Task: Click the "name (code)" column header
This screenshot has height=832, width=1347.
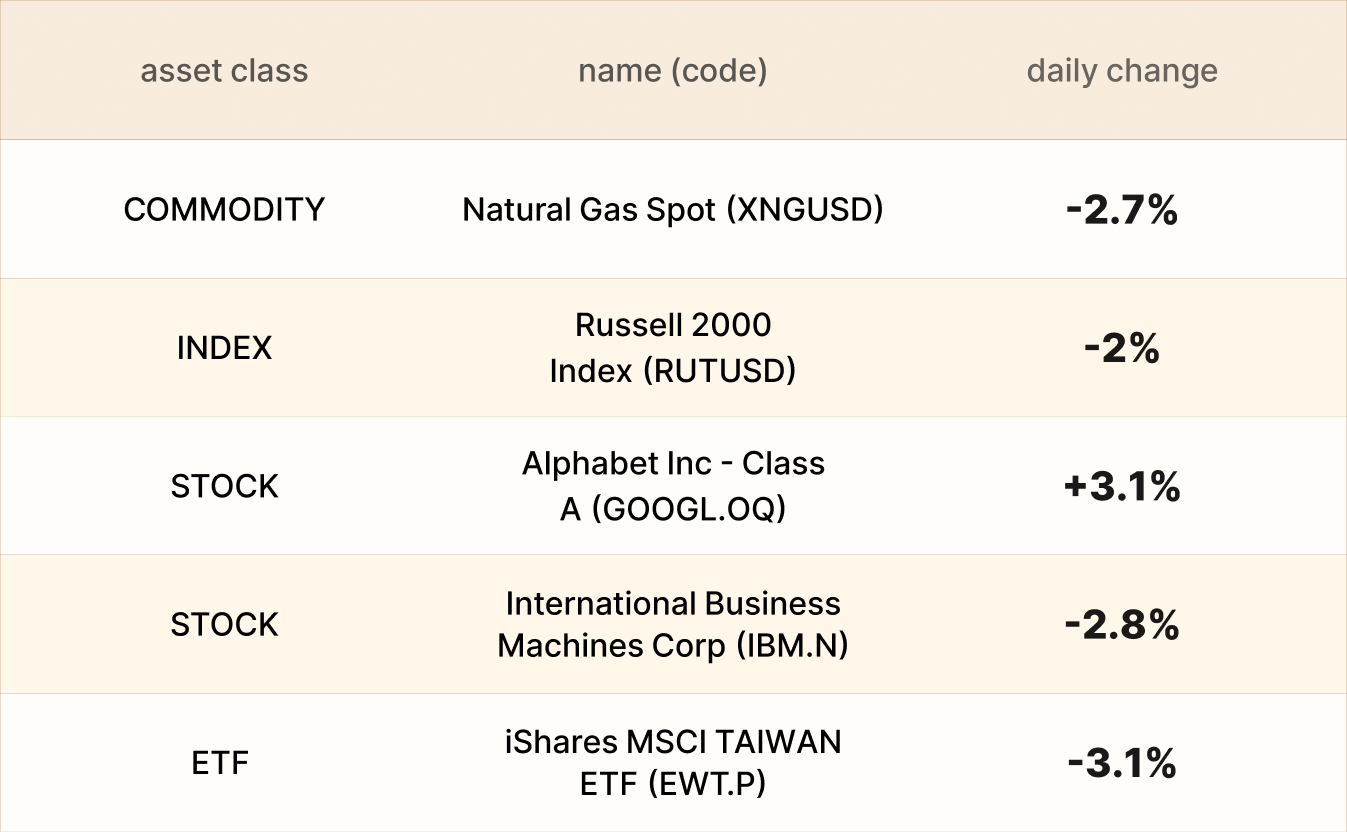Action: pyautogui.click(x=672, y=71)
